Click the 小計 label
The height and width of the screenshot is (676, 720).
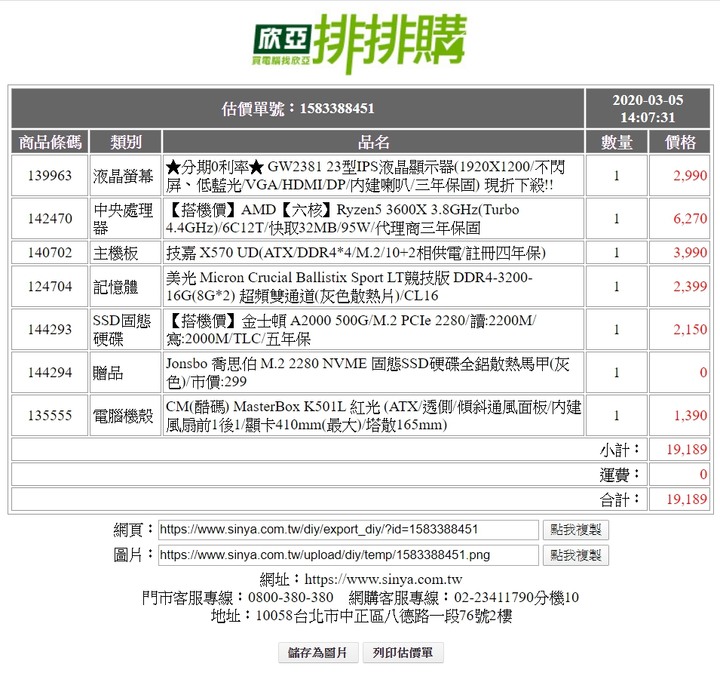click(619, 450)
